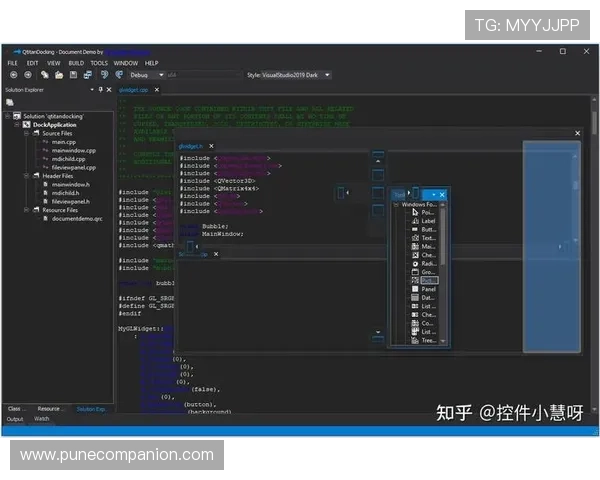Choose the Tree view control in toolbox
This screenshot has width=600, height=480.
[414, 340]
